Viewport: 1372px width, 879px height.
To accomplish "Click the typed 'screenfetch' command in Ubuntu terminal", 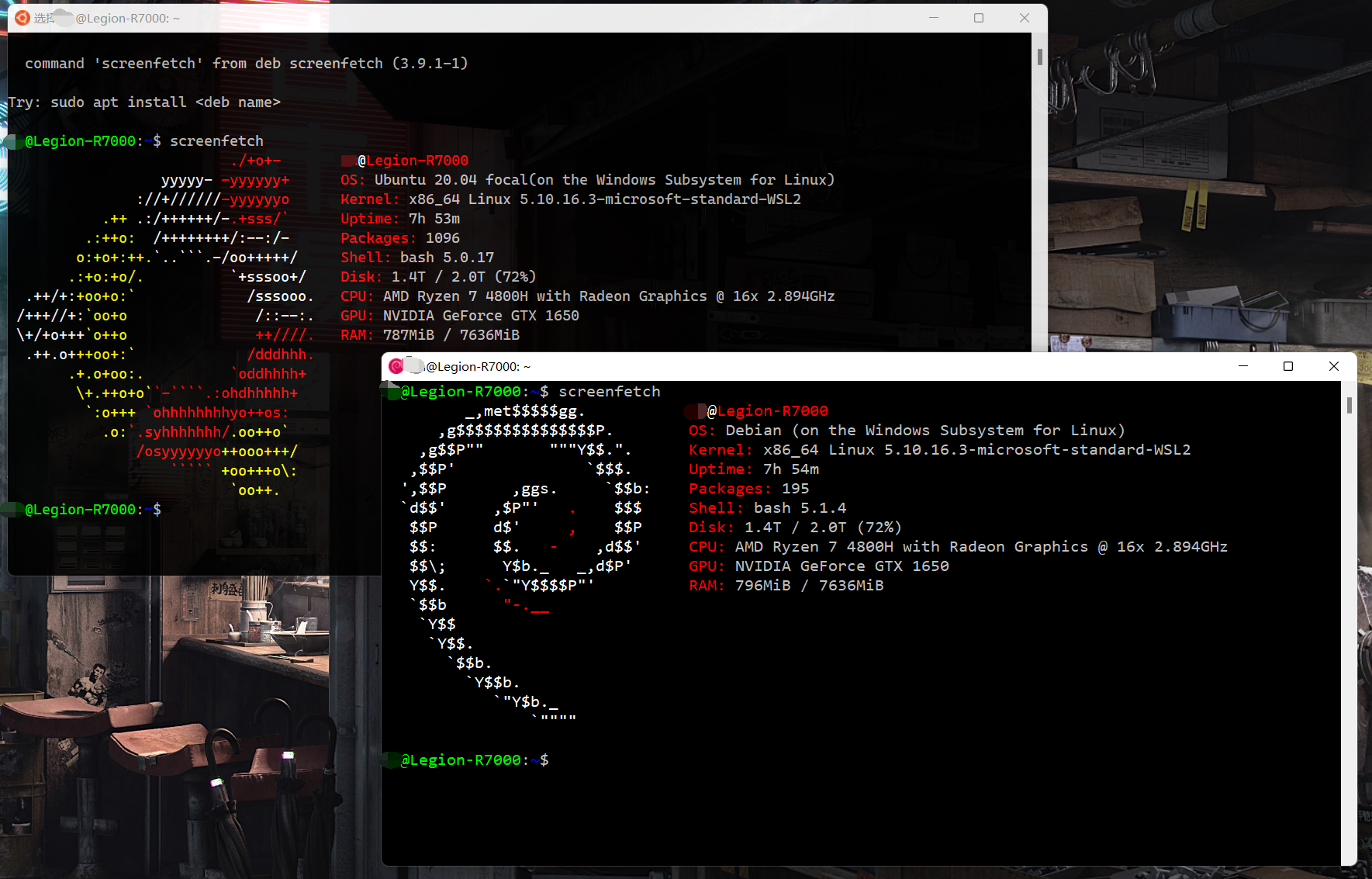I will pyautogui.click(x=216, y=140).
